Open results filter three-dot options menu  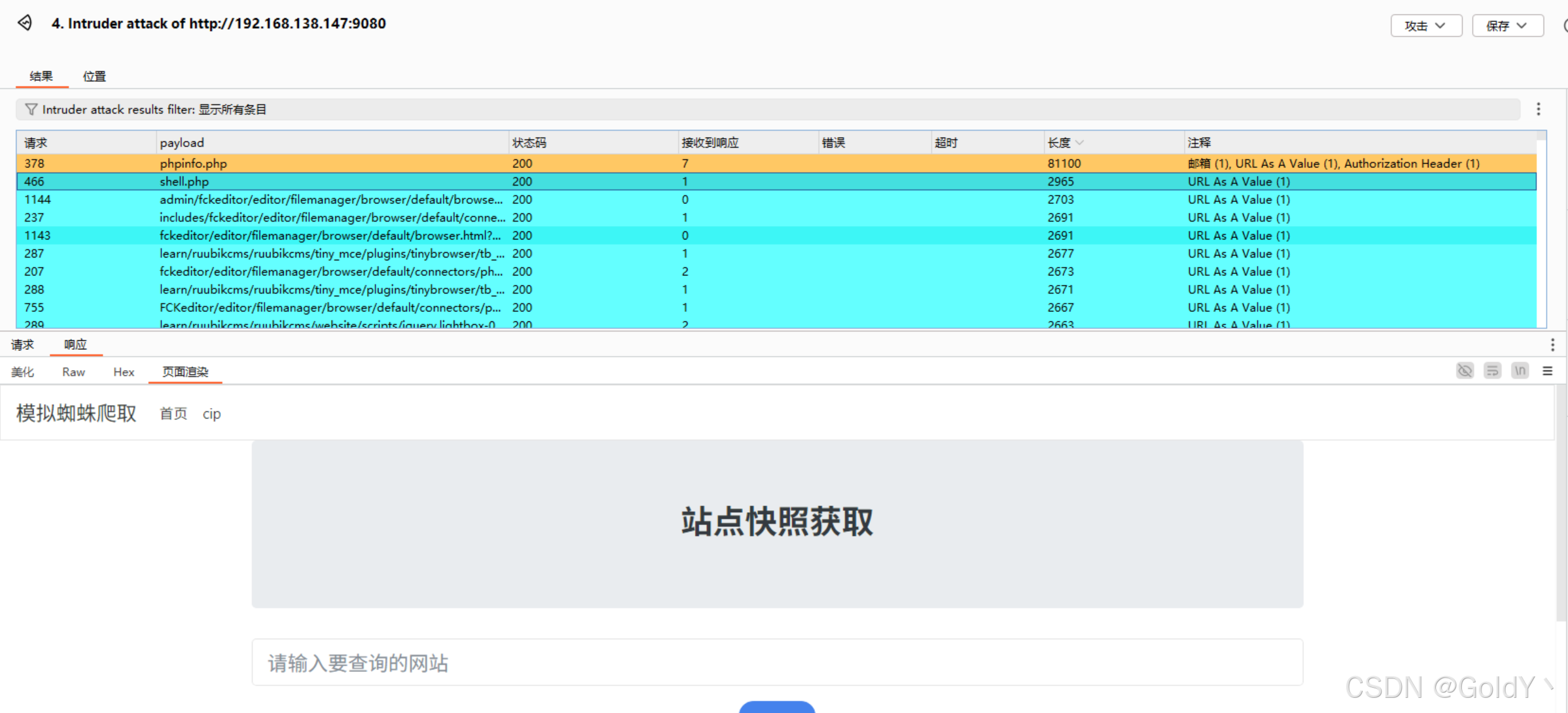coord(1538,109)
